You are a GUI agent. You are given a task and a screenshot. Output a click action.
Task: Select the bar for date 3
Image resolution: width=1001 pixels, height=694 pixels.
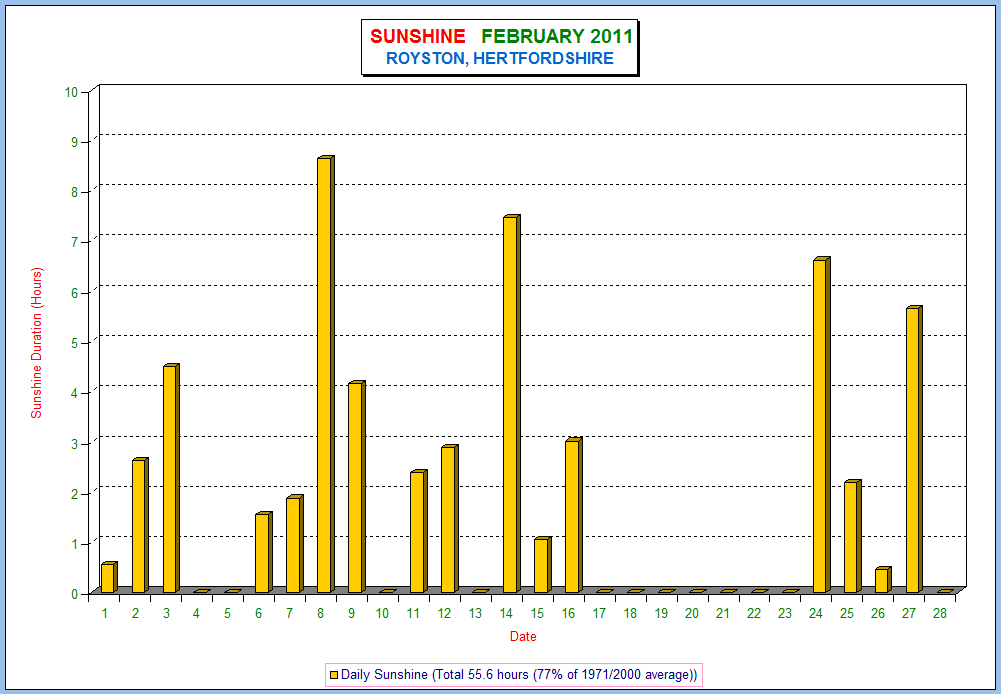[x=171, y=479]
